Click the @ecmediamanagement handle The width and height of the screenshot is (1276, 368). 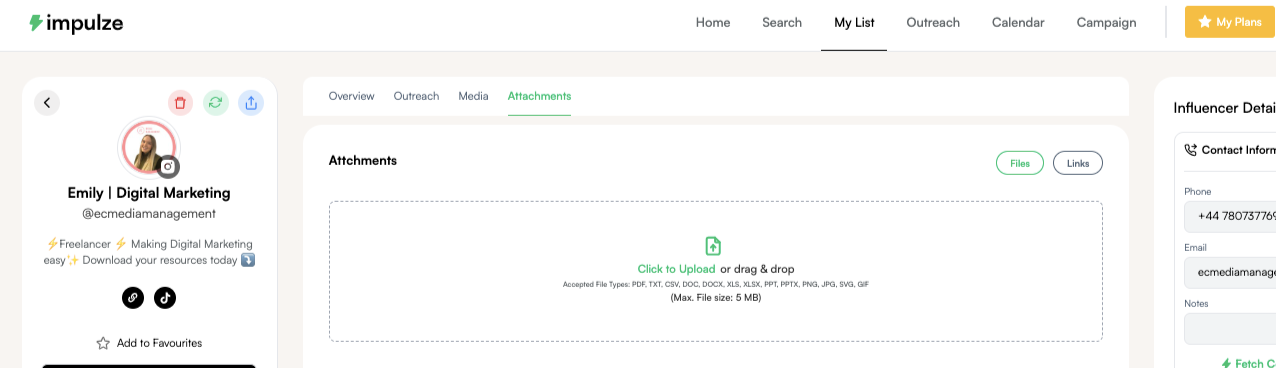click(x=149, y=214)
